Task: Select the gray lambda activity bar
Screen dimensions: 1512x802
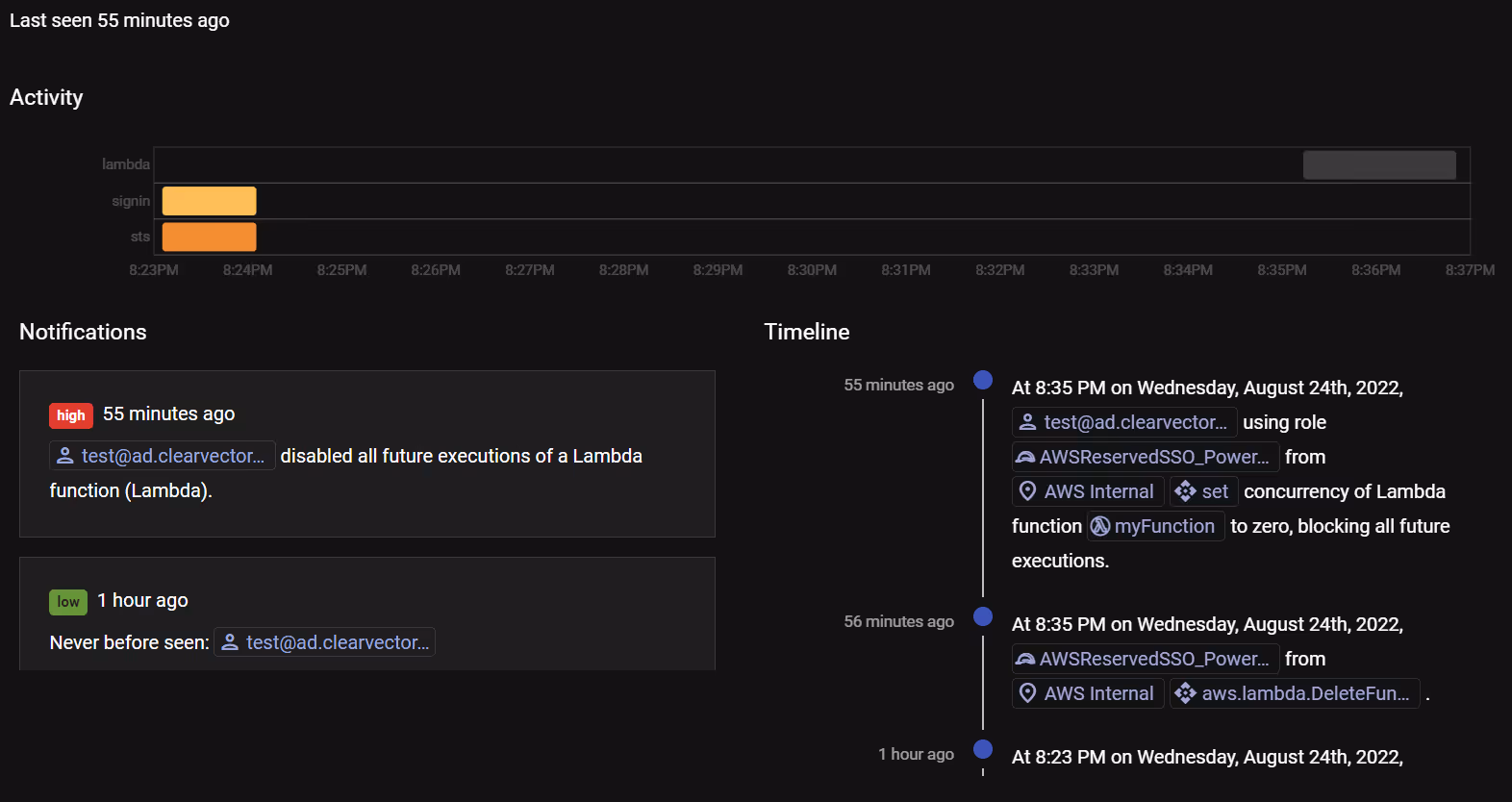Action: (x=1379, y=165)
